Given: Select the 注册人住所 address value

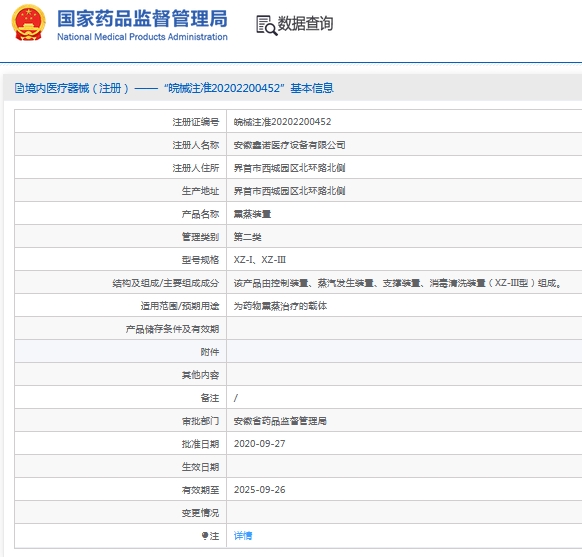Looking at the screenshot, I should point(289,168).
